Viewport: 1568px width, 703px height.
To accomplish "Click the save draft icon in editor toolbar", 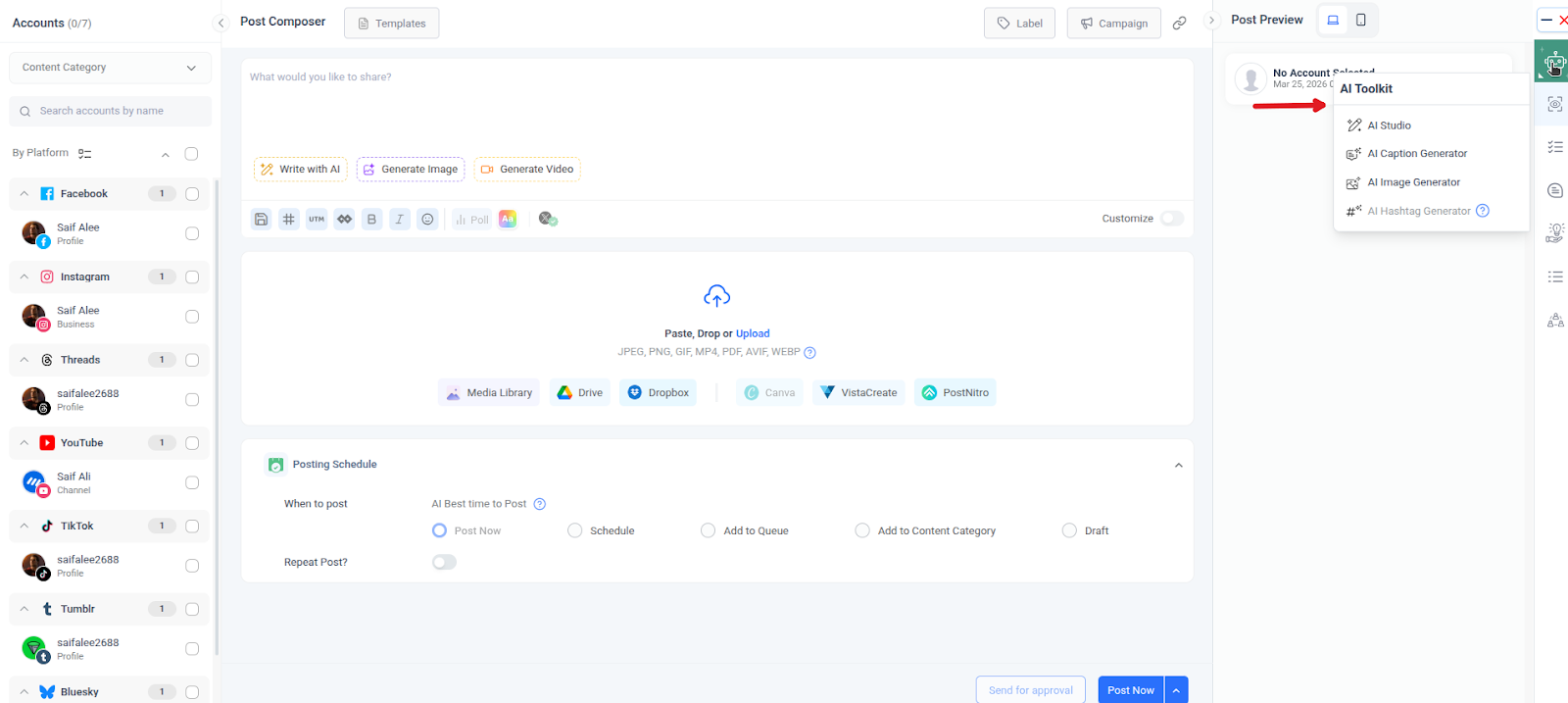I will point(261,220).
